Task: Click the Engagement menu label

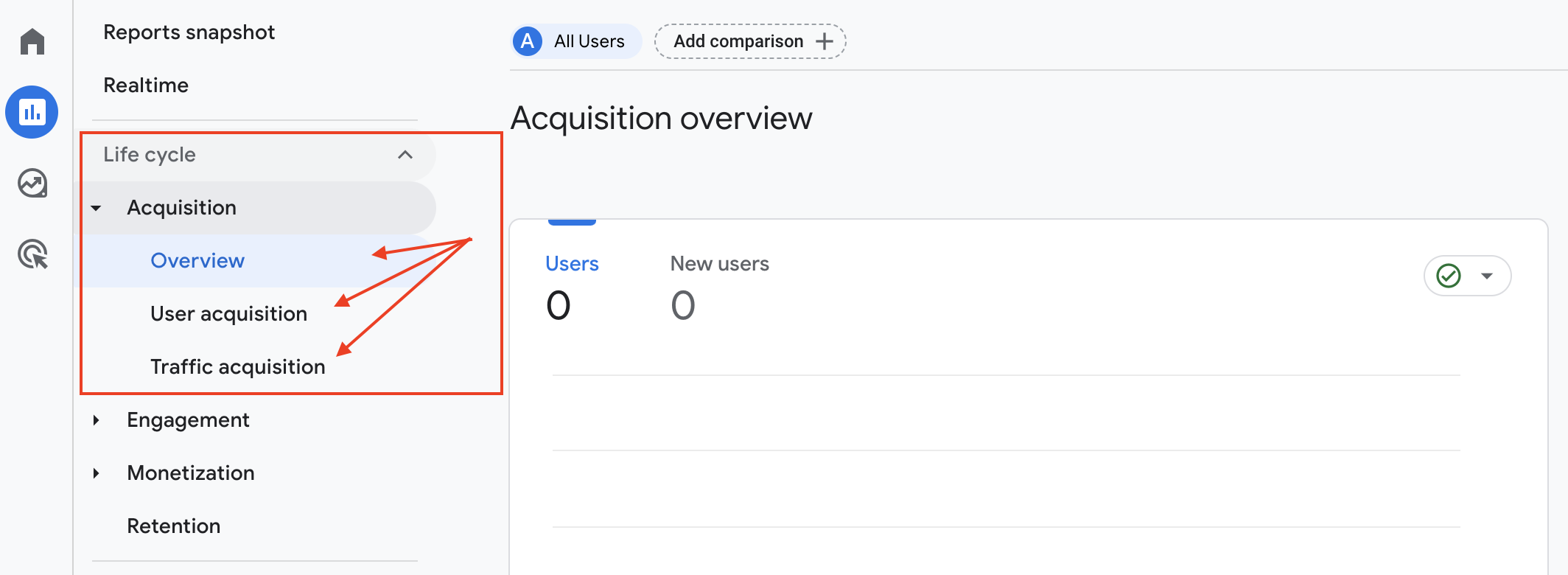Action: coord(188,420)
